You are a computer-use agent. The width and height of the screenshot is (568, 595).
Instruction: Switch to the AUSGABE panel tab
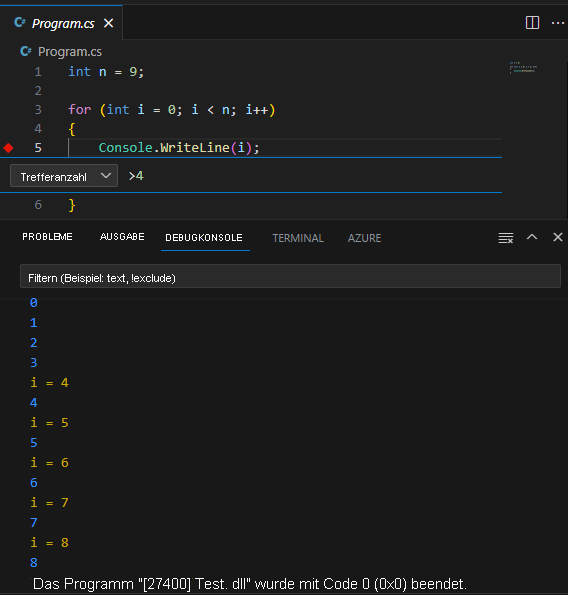[x=122, y=237]
